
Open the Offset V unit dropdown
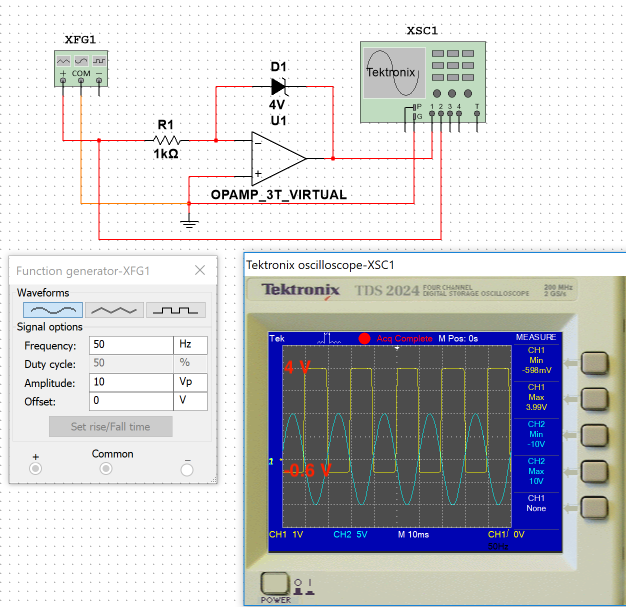coord(192,401)
